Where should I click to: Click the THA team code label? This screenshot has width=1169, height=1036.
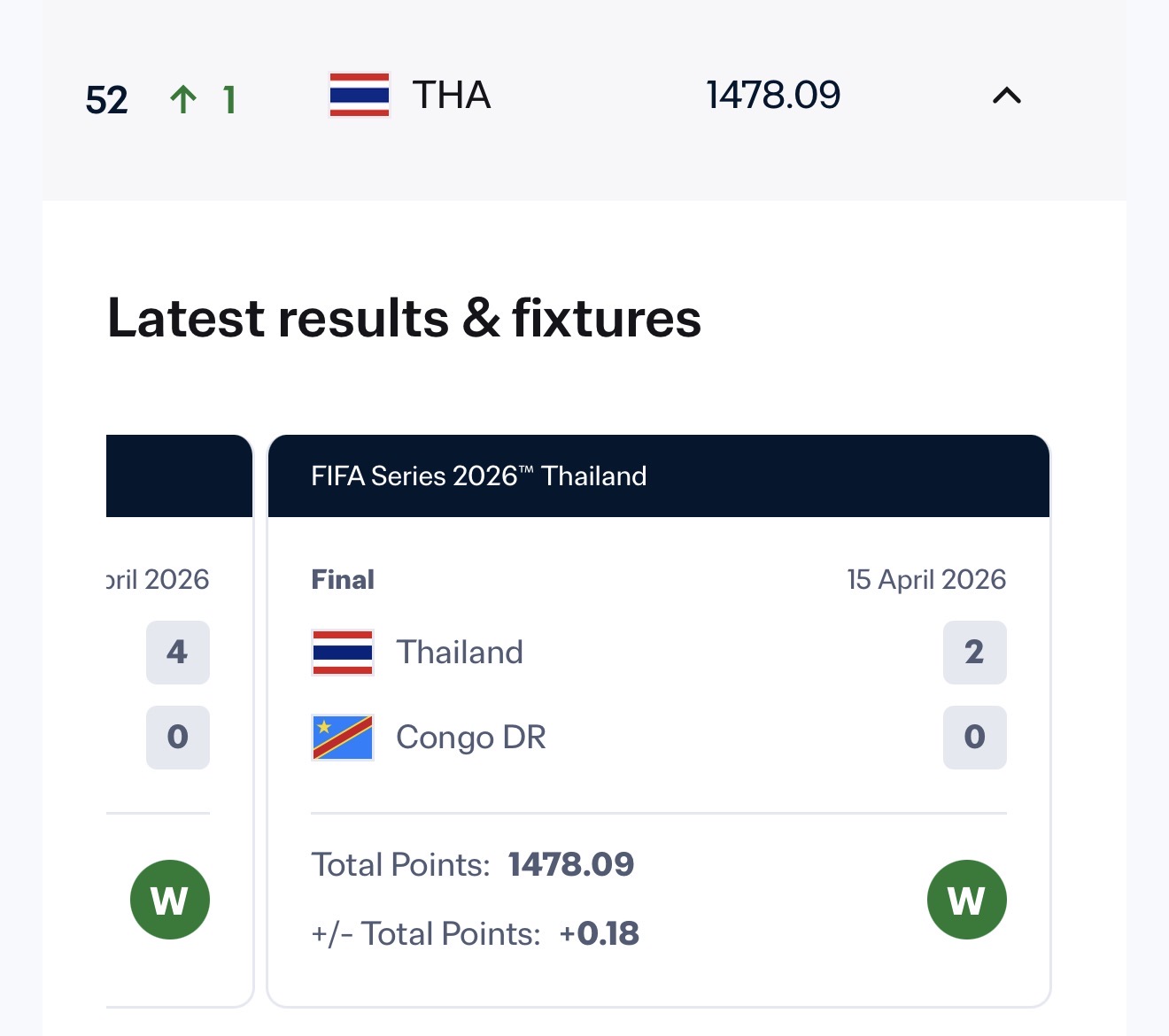pyautogui.click(x=452, y=96)
